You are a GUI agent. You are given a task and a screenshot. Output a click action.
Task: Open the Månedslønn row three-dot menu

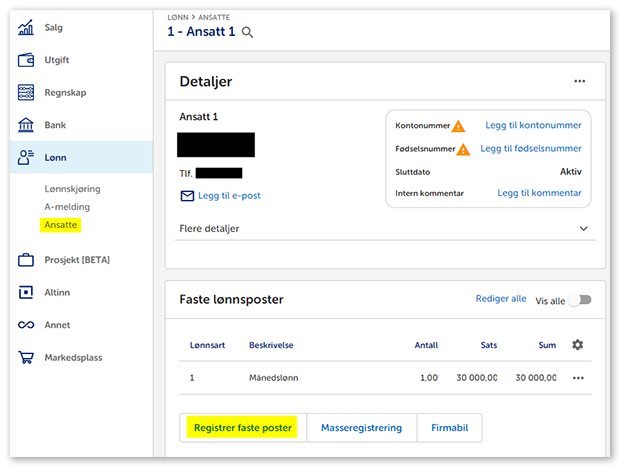(577, 378)
